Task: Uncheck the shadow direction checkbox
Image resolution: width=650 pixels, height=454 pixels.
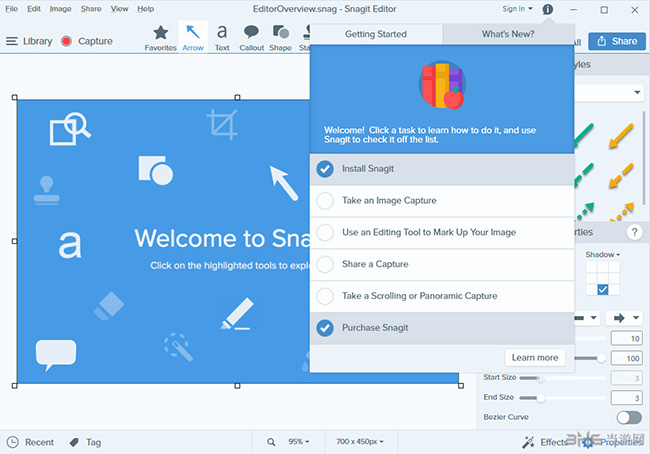Action: 603,289
